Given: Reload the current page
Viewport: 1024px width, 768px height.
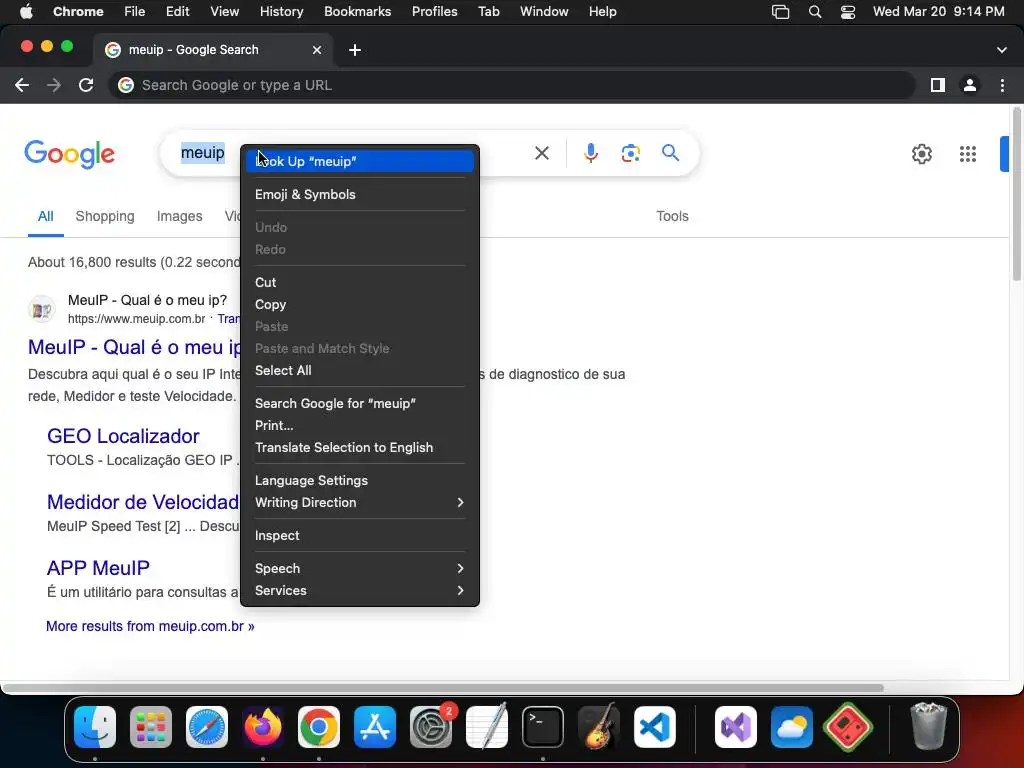Looking at the screenshot, I should coord(86,85).
